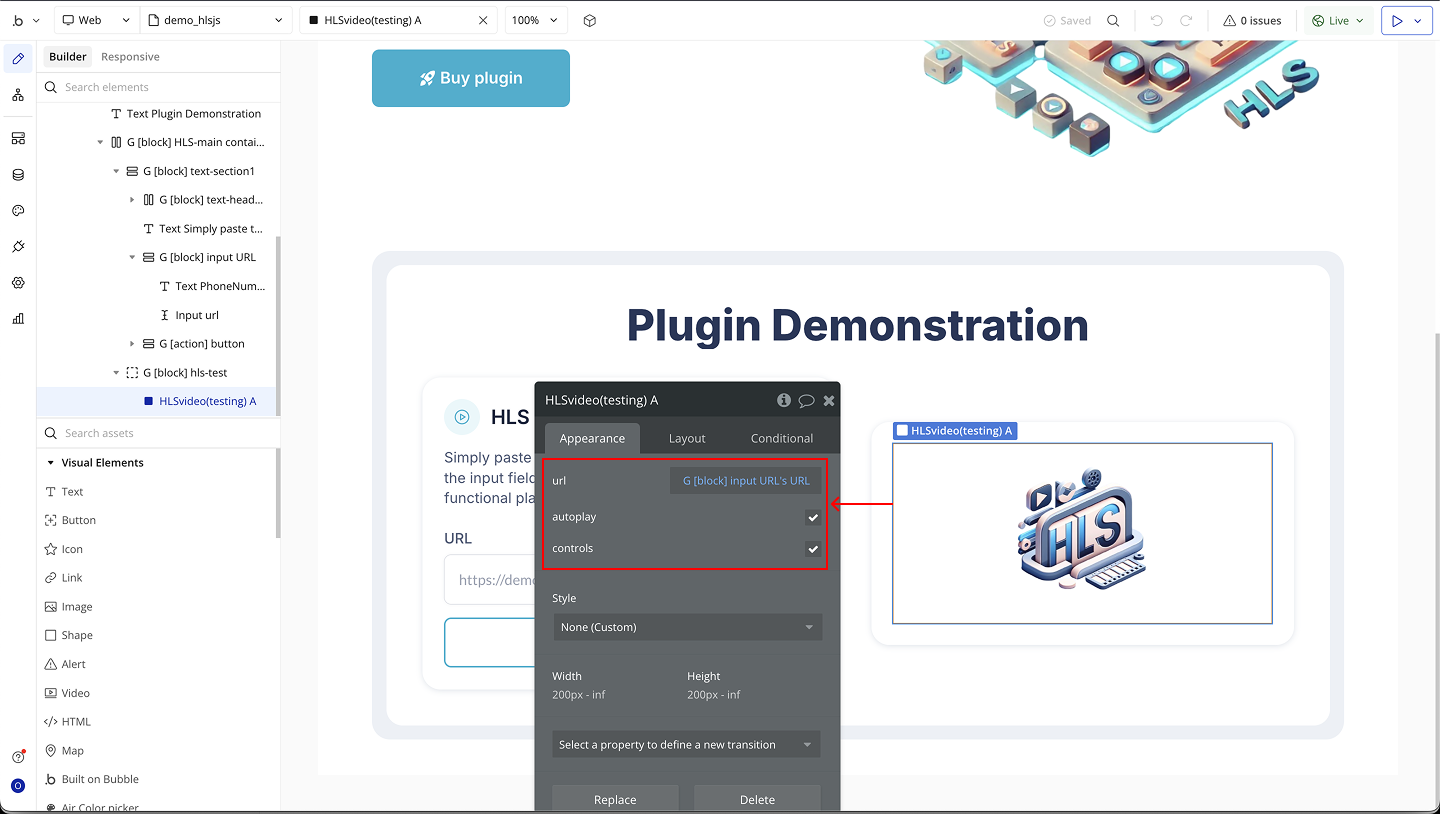Click the Replace button
Image resolution: width=1440 pixels, height=814 pixels.
(x=615, y=799)
